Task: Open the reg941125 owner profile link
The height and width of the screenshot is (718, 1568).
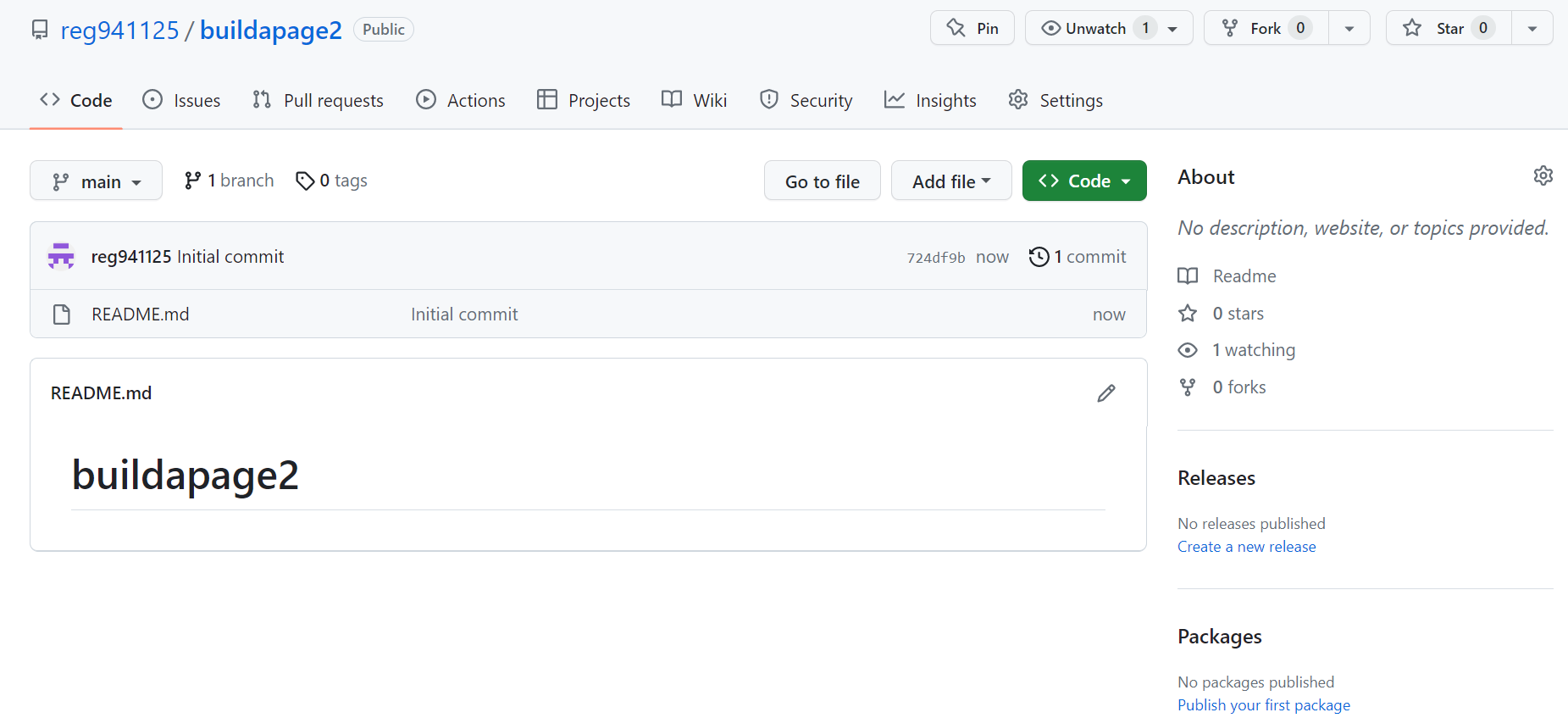Action: point(119,30)
